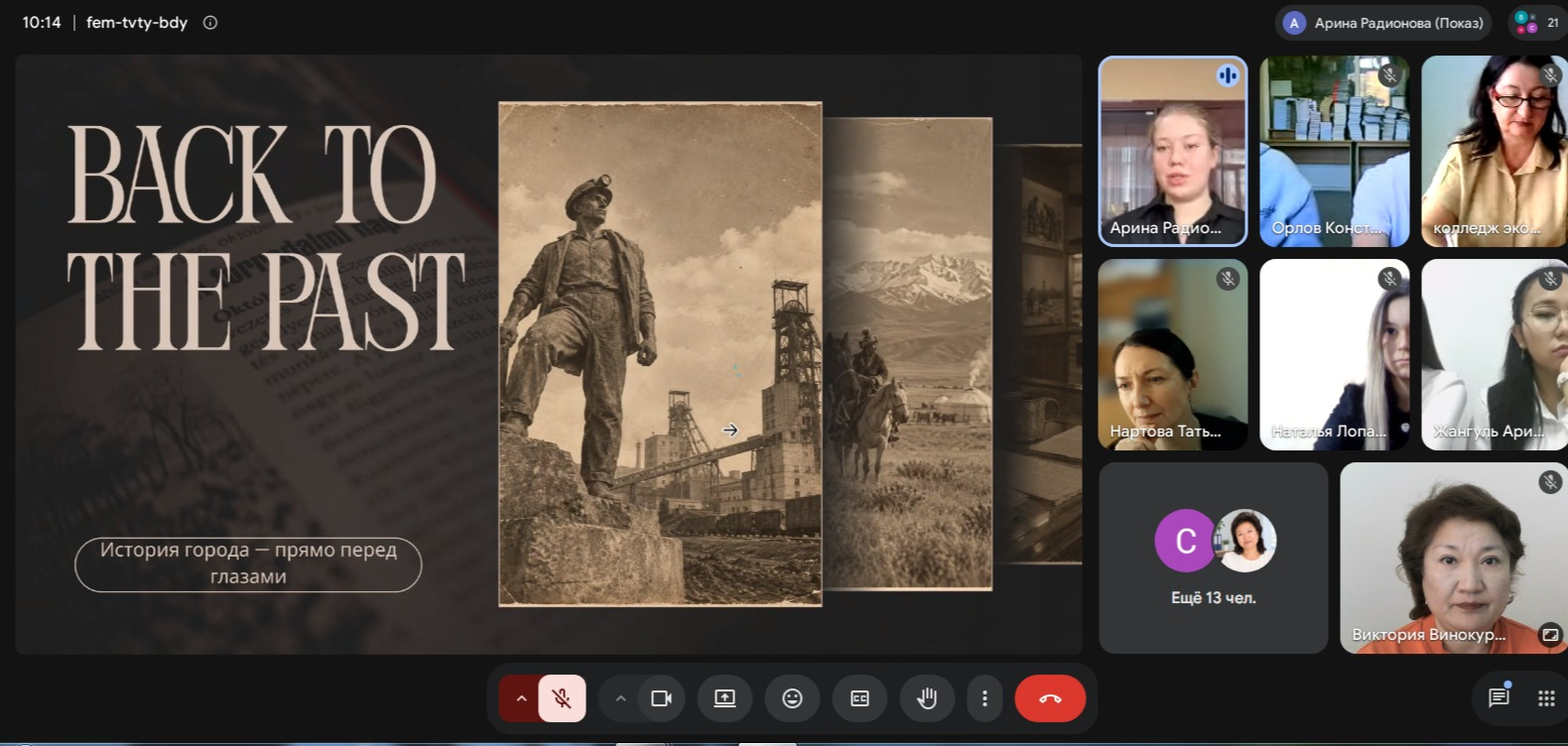
Task: Select Нартова Тать... participant video tile
Action: pos(1172,354)
